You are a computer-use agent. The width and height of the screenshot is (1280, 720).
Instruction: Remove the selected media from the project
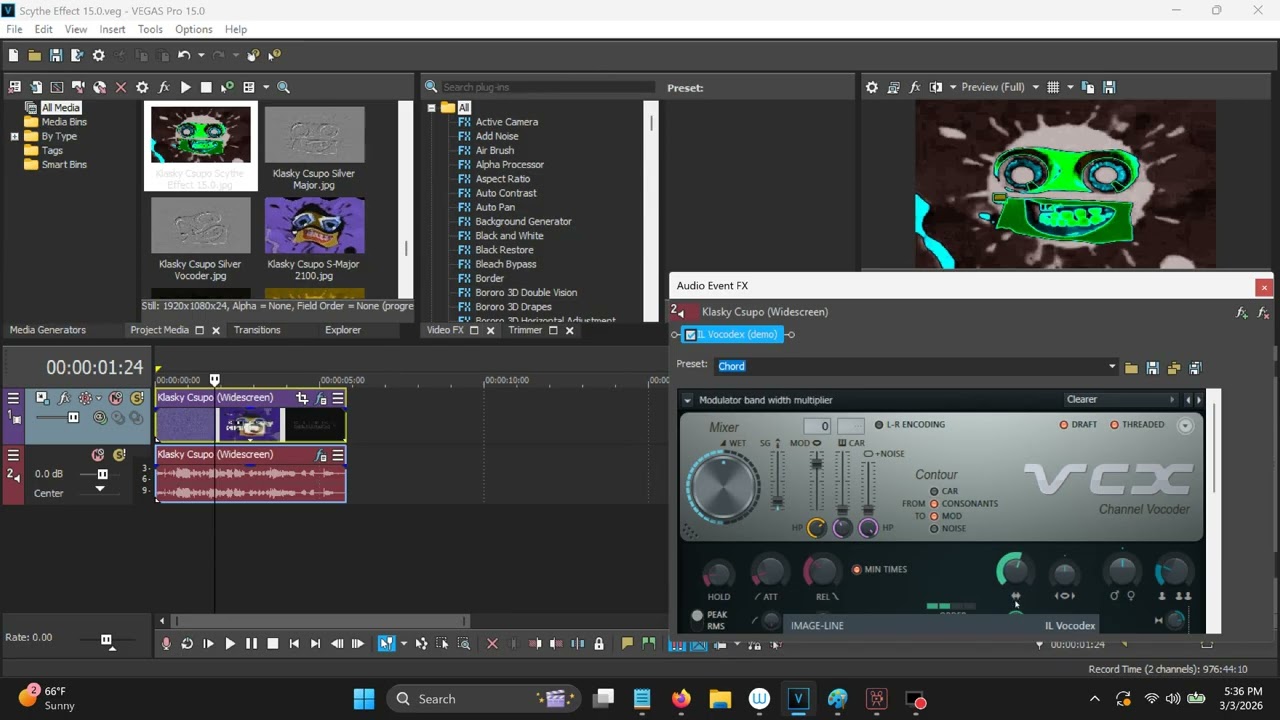point(121,87)
